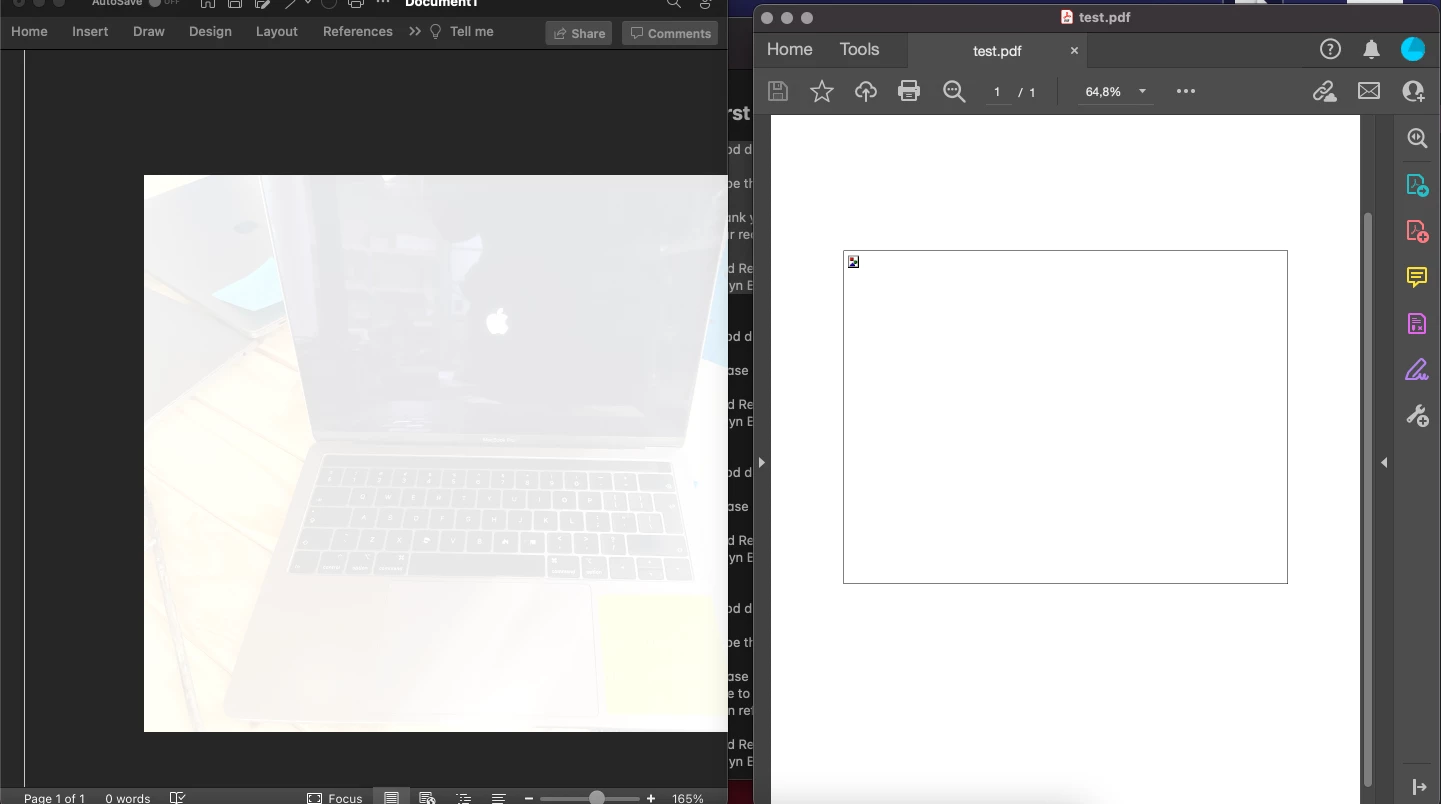This screenshot has height=804, width=1441.
Task: Open the Acrobat account profile avatar
Action: (x=1413, y=49)
